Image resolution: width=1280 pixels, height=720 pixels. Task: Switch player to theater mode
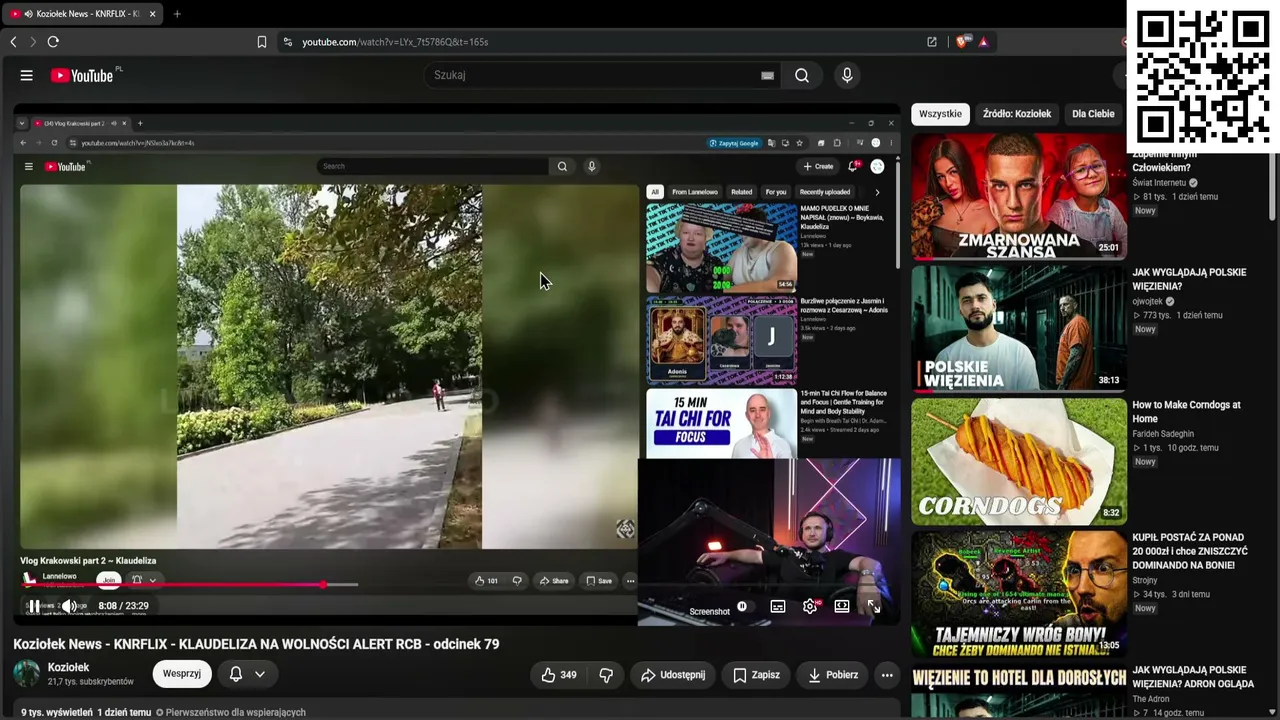click(x=842, y=606)
